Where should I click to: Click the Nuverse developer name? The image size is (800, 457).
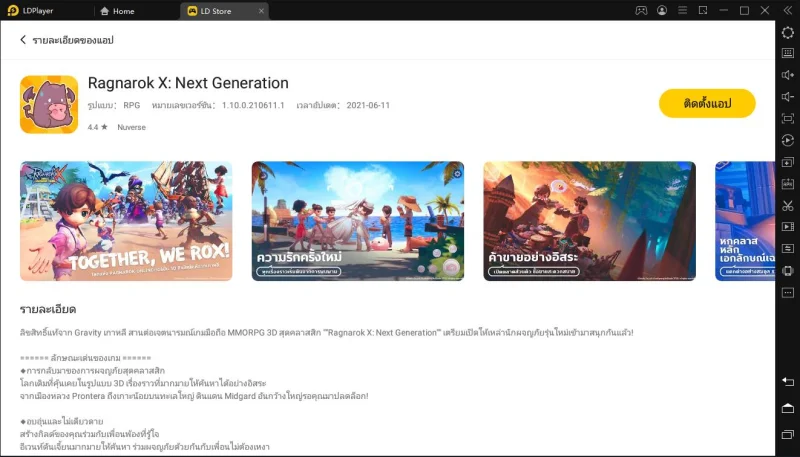[131, 127]
